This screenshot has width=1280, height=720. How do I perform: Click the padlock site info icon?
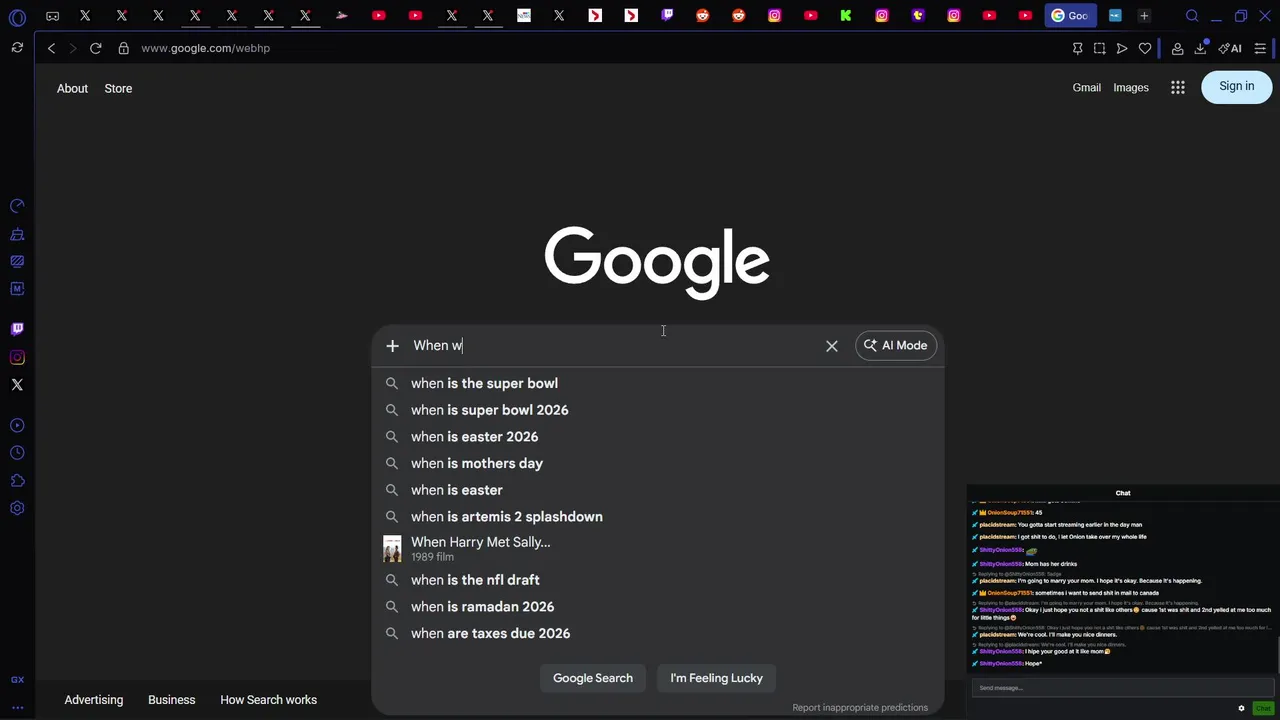123,48
